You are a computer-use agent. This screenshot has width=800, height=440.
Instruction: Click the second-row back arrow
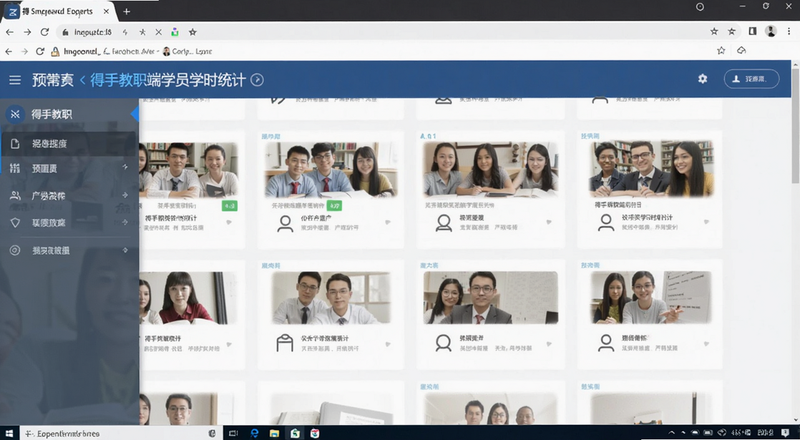coord(9,52)
